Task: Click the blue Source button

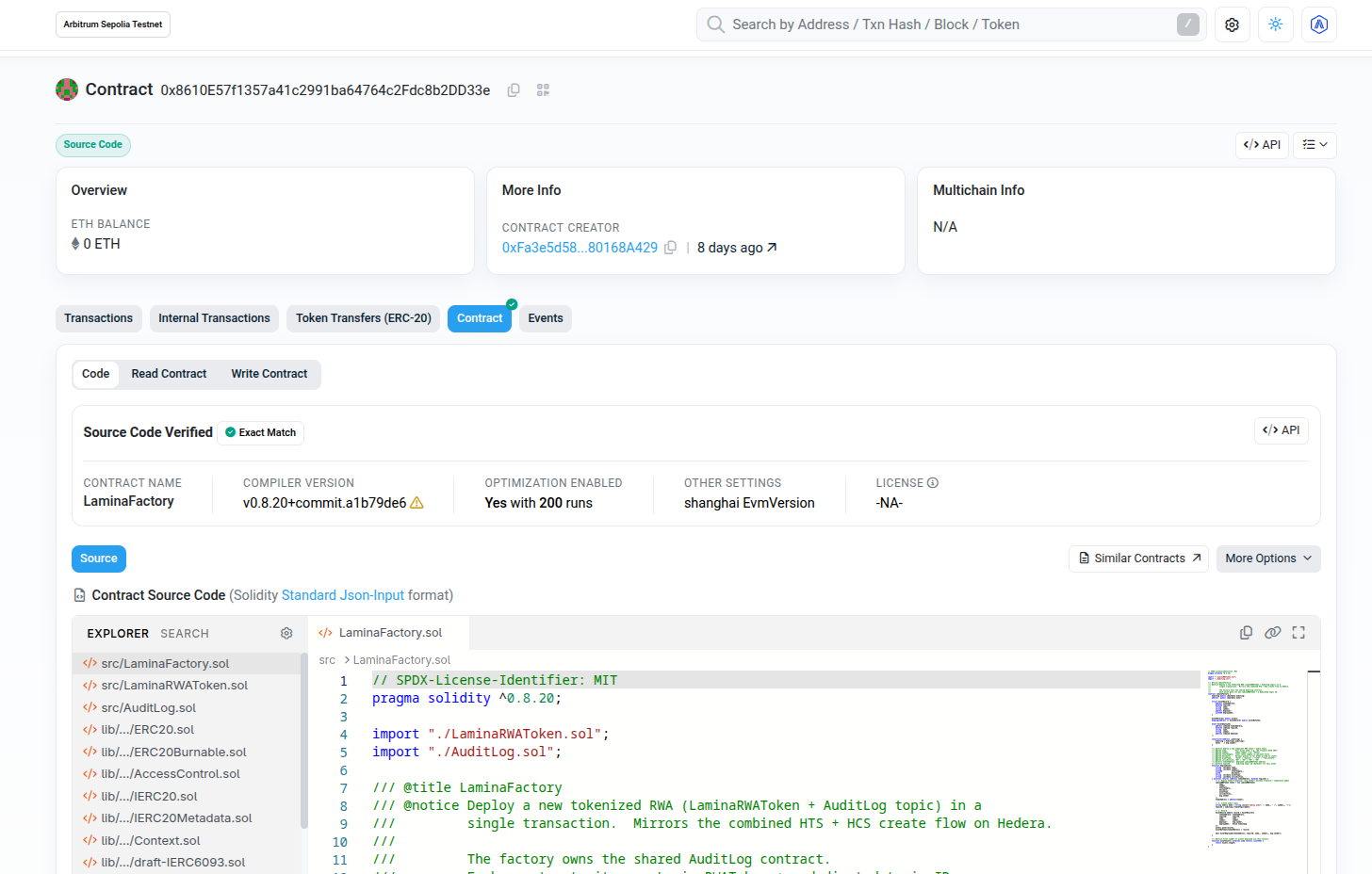Action: pyautogui.click(x=99, y=558)
